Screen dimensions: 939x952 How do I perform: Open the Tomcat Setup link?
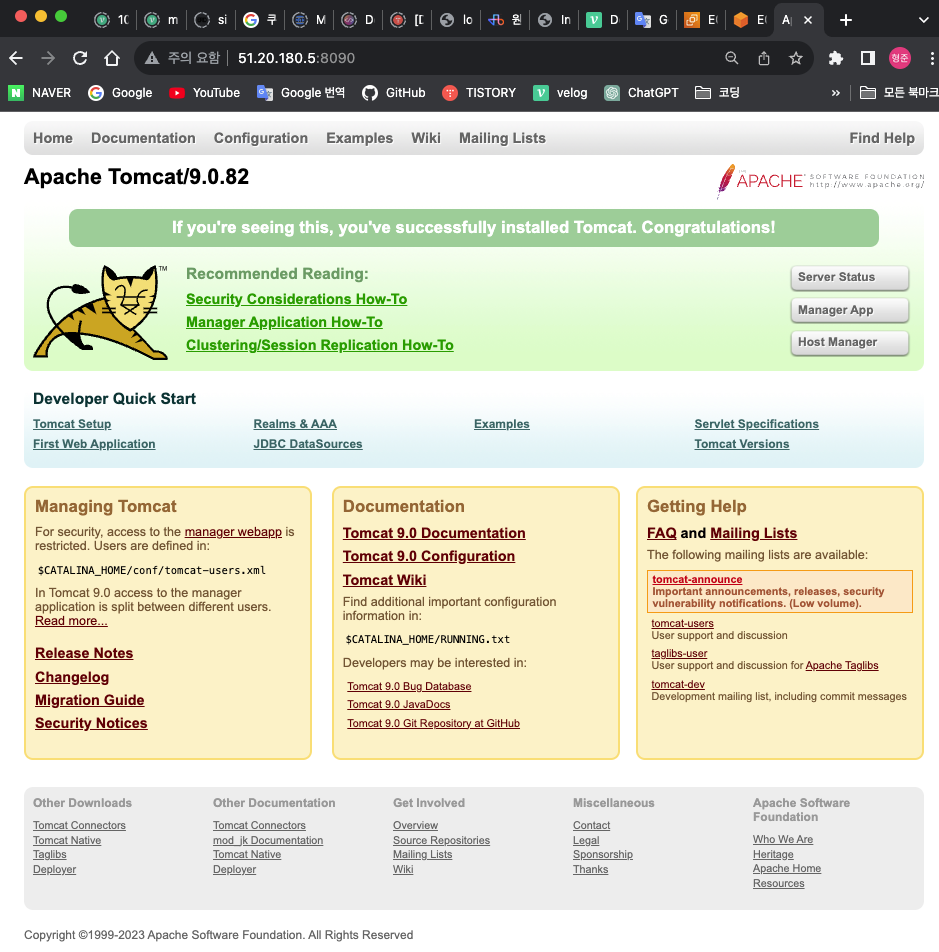(x=72, y=424)
